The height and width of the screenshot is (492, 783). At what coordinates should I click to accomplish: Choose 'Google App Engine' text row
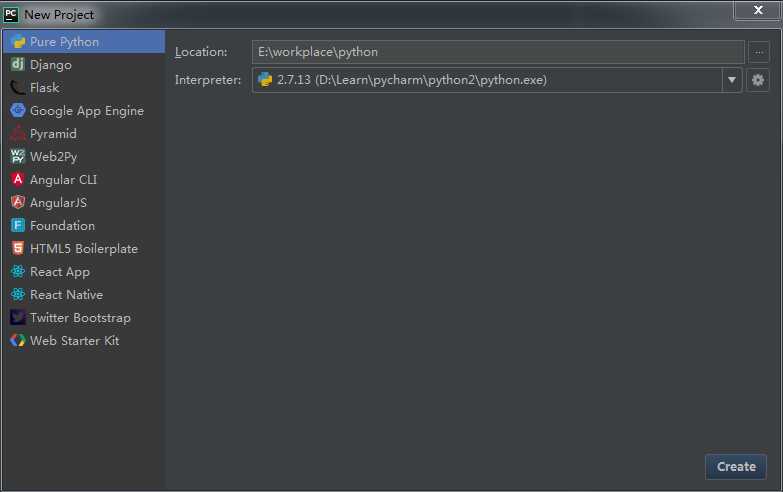tap(87, 111)
